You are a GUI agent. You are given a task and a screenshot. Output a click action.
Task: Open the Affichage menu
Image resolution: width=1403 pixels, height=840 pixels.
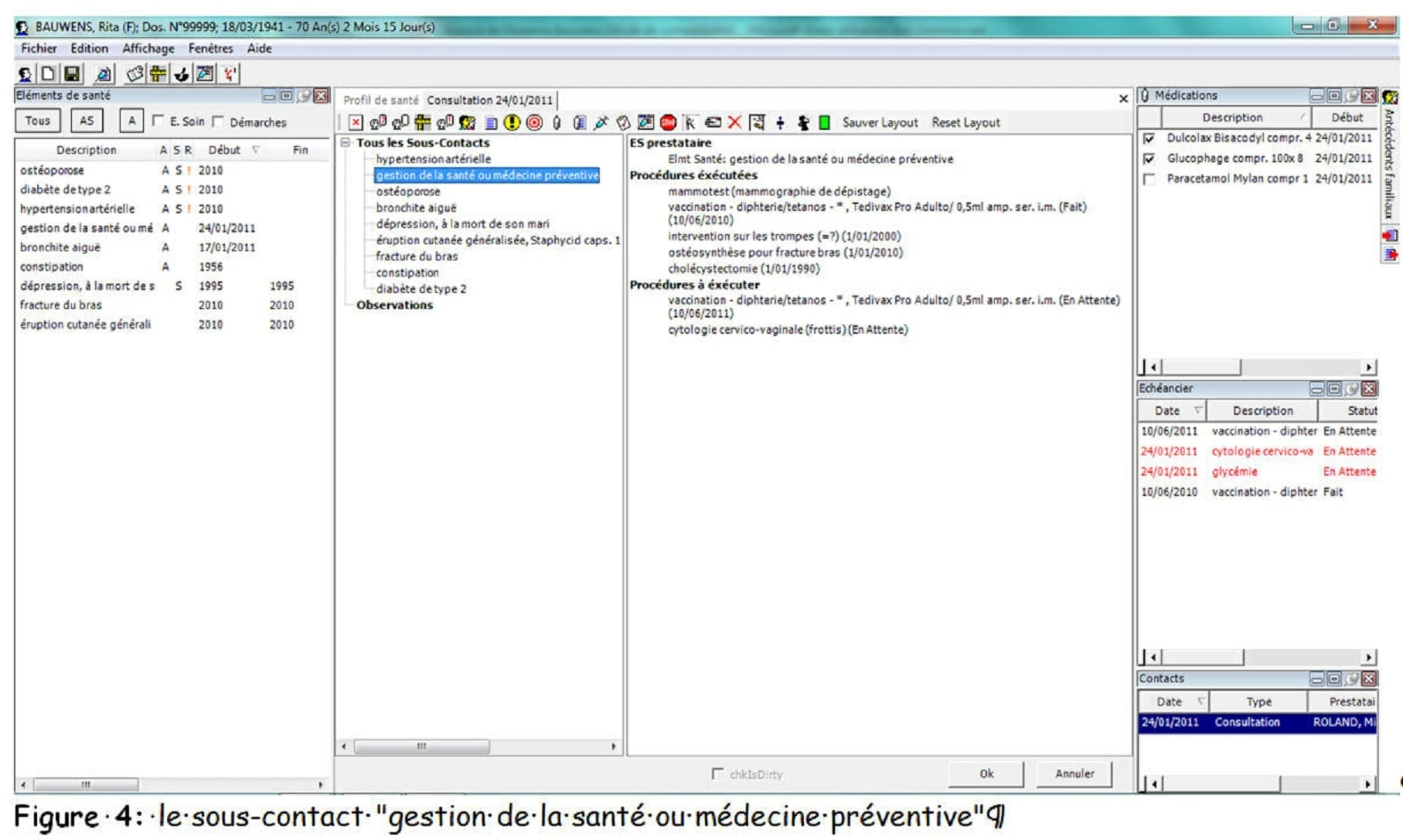(148, 48)
